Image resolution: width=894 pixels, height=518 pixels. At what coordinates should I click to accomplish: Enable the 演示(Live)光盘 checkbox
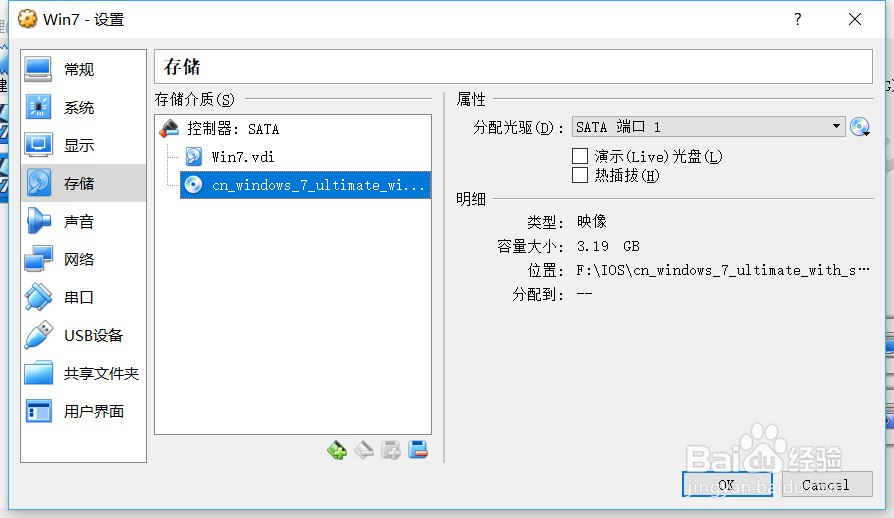(580, 156)
